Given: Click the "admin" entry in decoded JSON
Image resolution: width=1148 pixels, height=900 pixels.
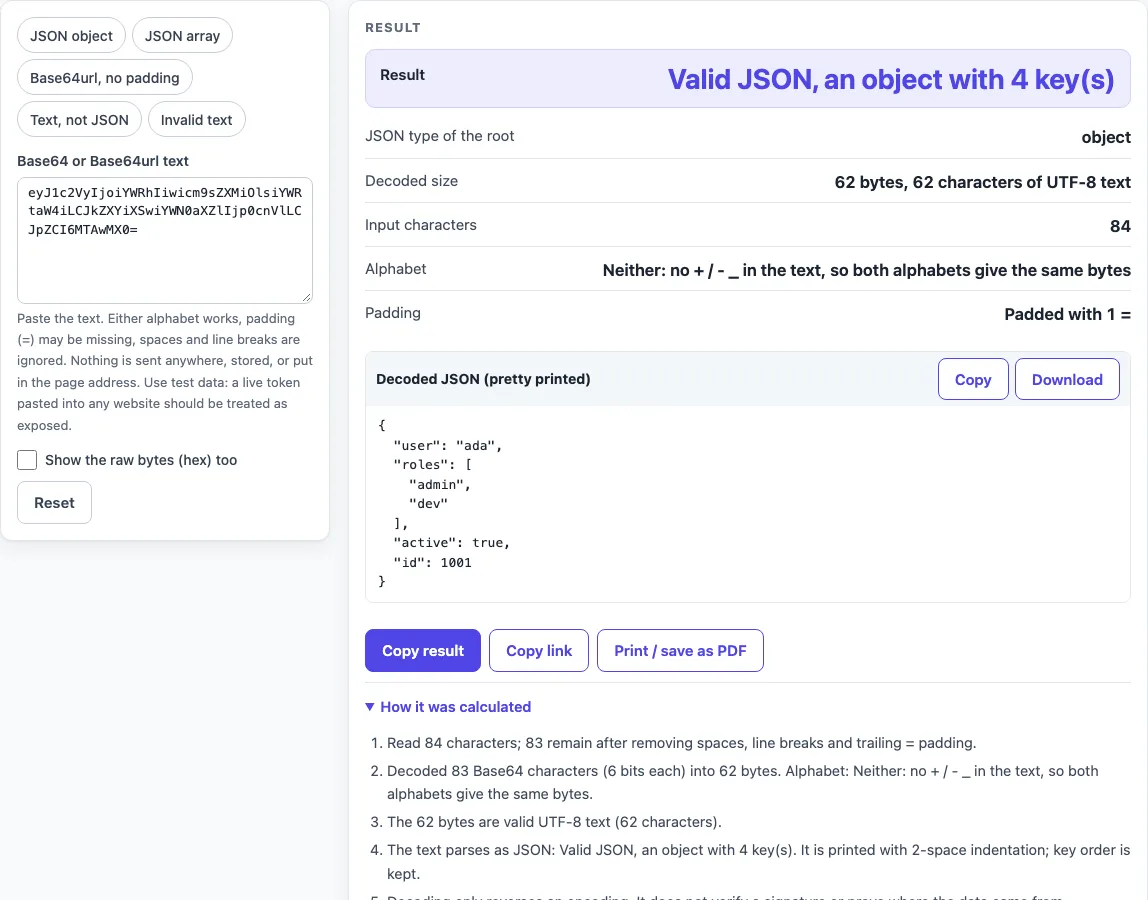Looking at the screenshot, I should 439,484.
